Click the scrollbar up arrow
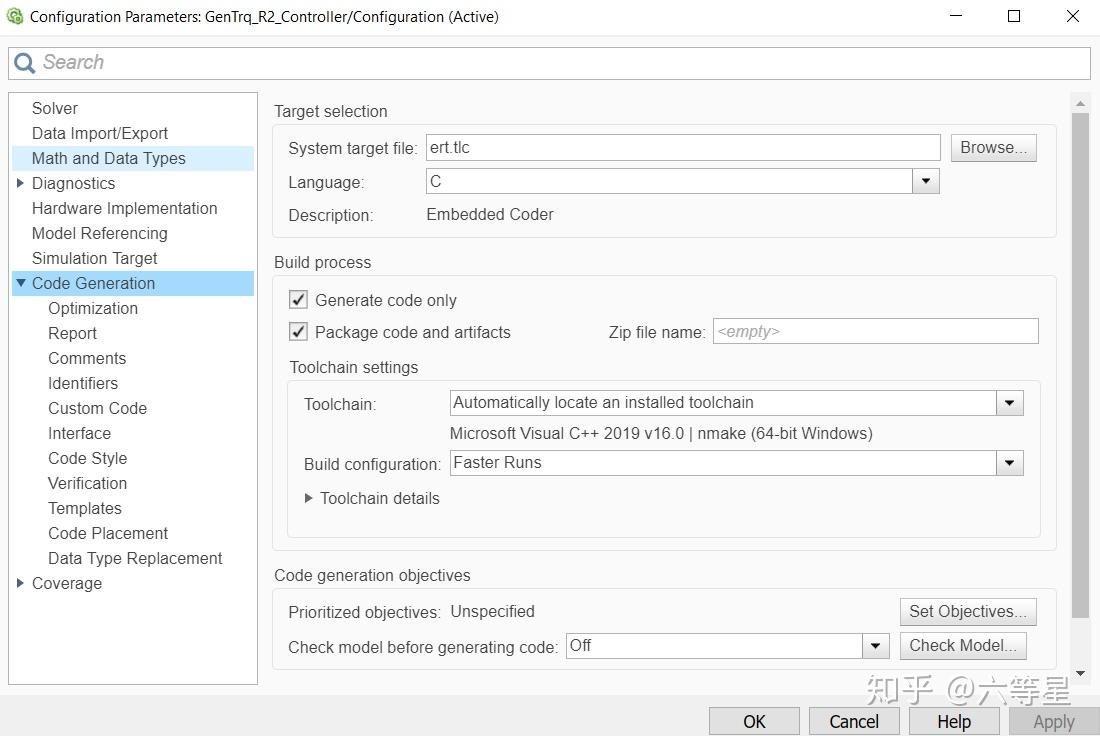1100x736 pixels. 1080,103
